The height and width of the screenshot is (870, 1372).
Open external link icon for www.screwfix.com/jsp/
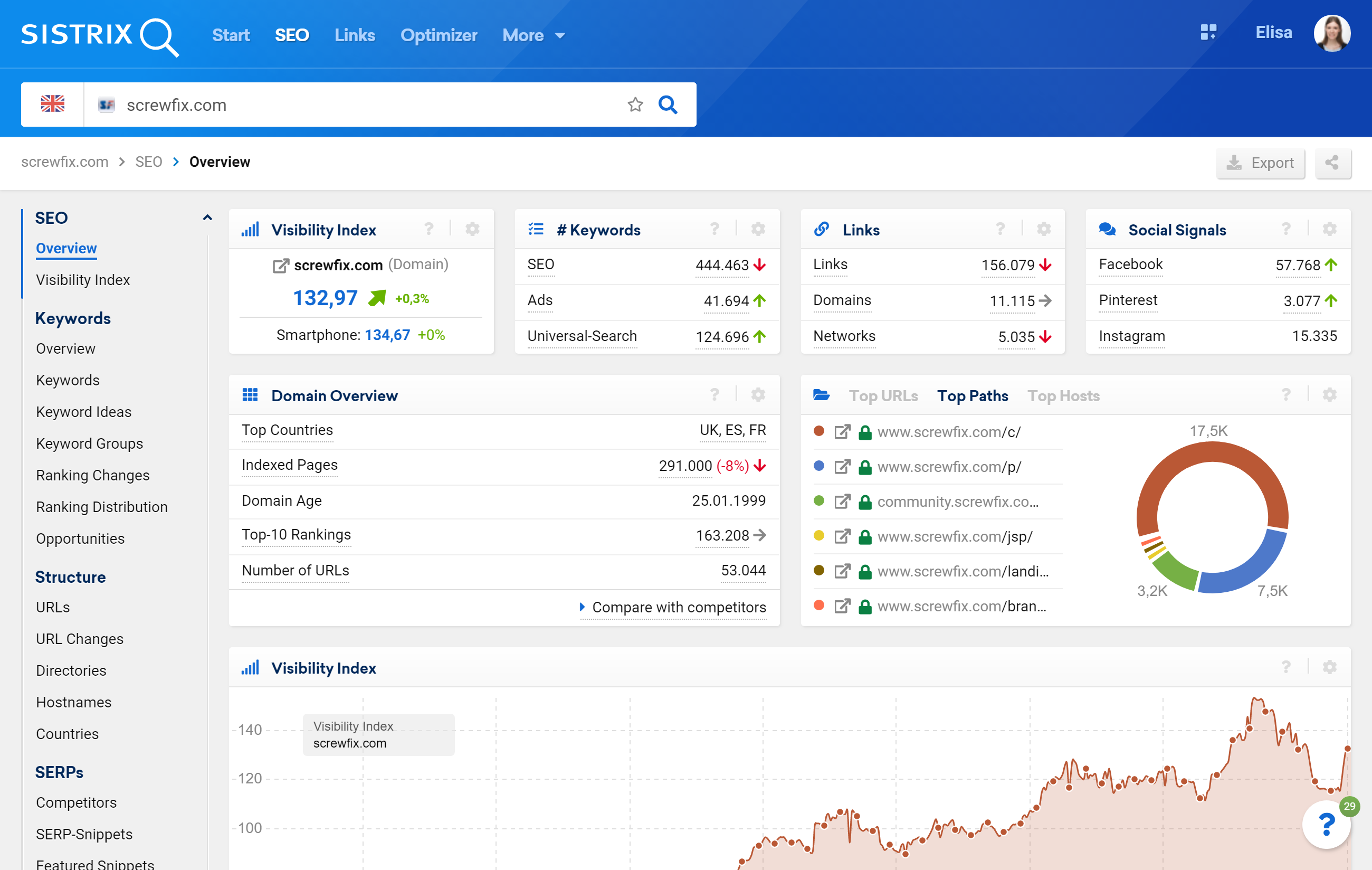point(842,536)
